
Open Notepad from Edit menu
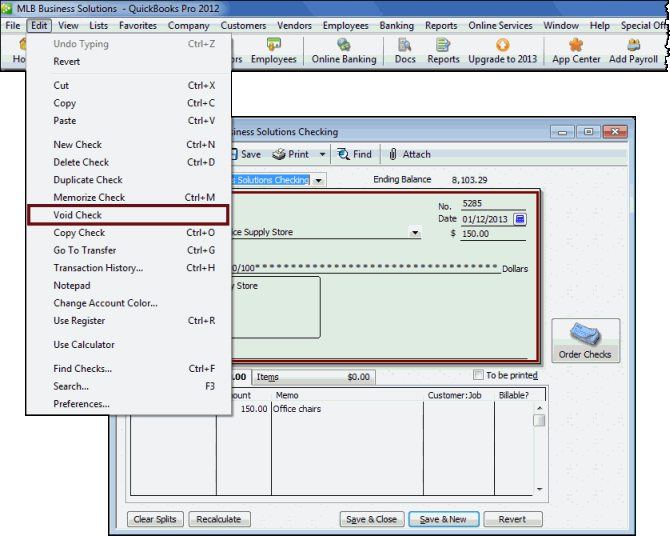coord(128,286)
